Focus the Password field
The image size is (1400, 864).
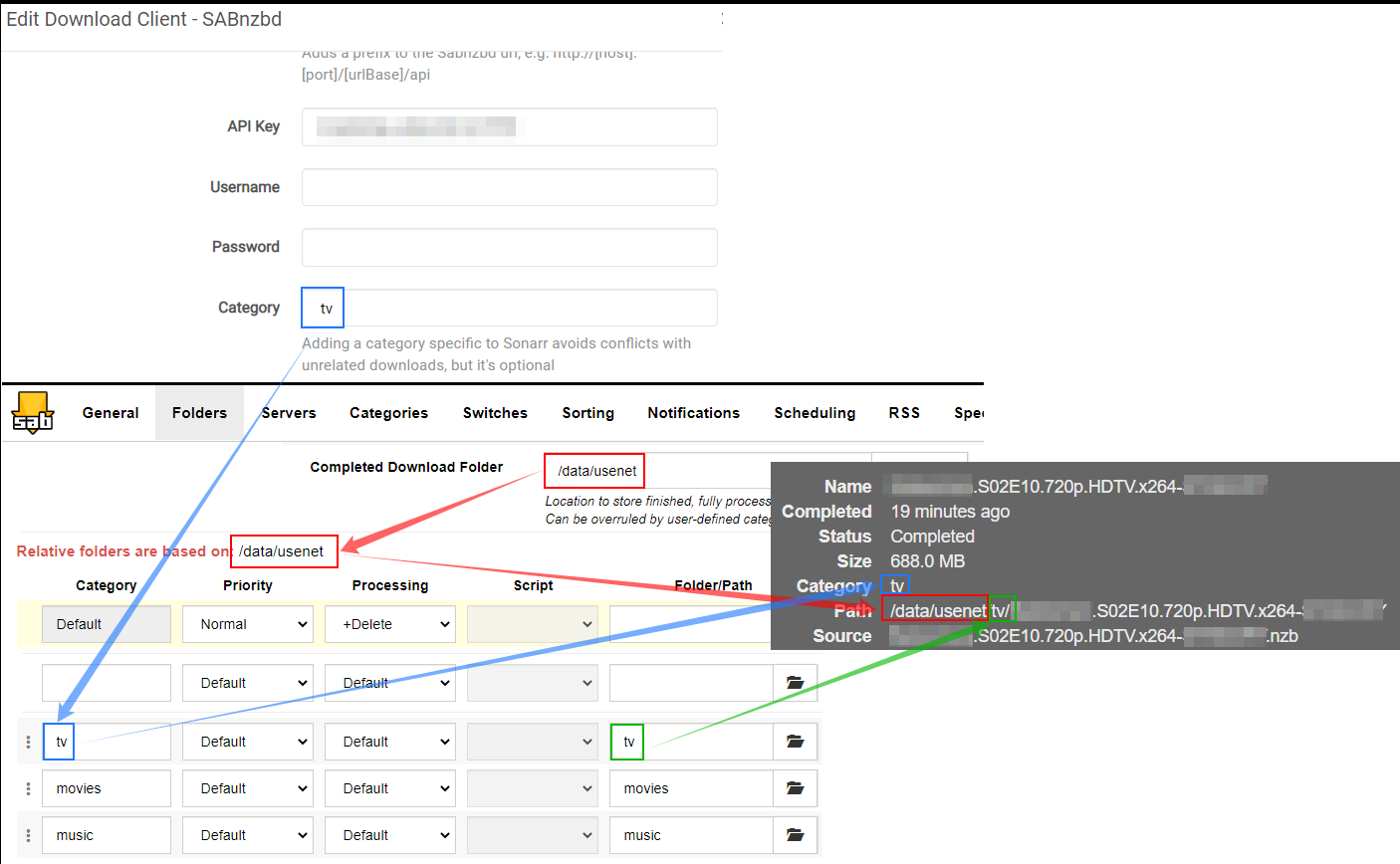[510, 247]
